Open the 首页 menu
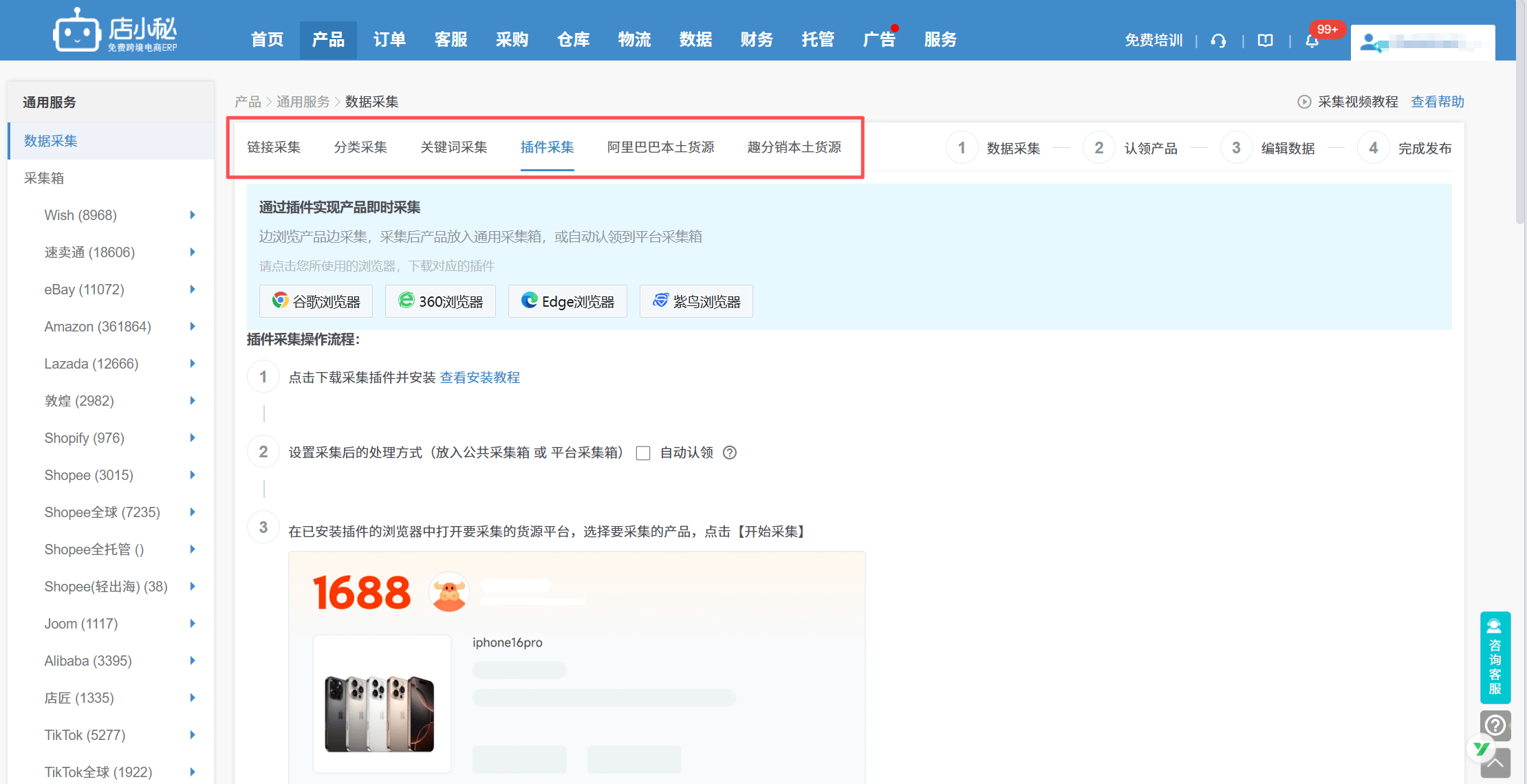 click(268, 40)
